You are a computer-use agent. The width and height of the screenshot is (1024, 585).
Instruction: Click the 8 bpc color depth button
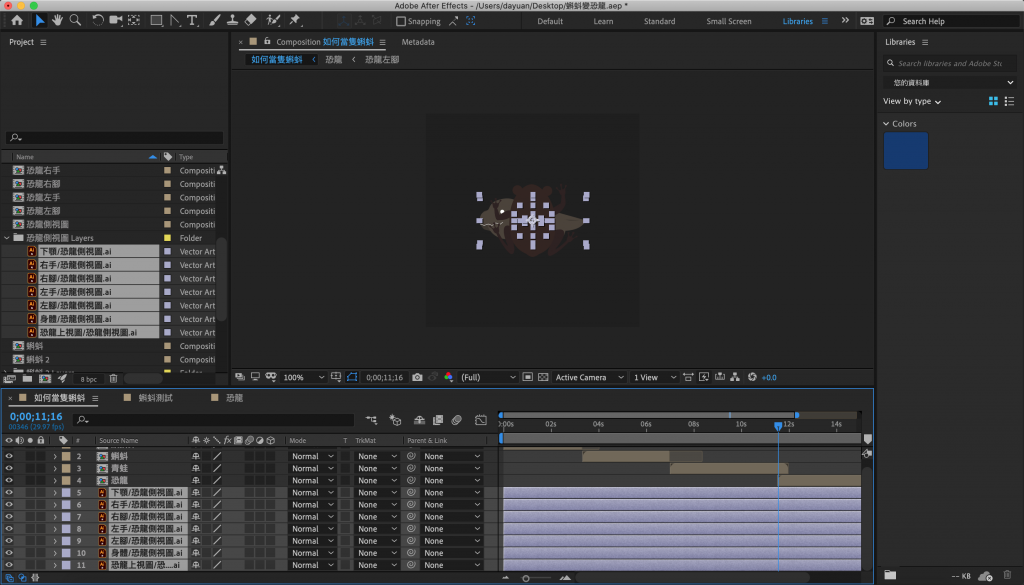click(x=88, y=379)
